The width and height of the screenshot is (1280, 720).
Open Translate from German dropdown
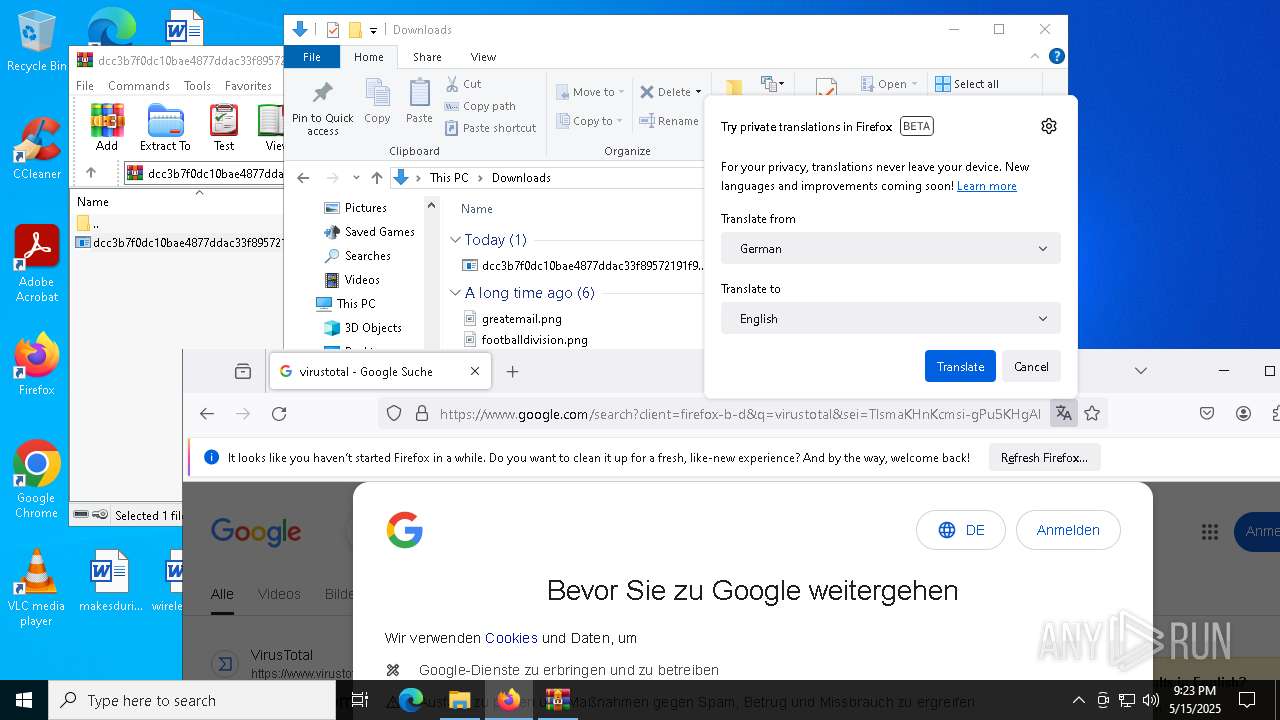pyautogui.click(x=890, y=248)
